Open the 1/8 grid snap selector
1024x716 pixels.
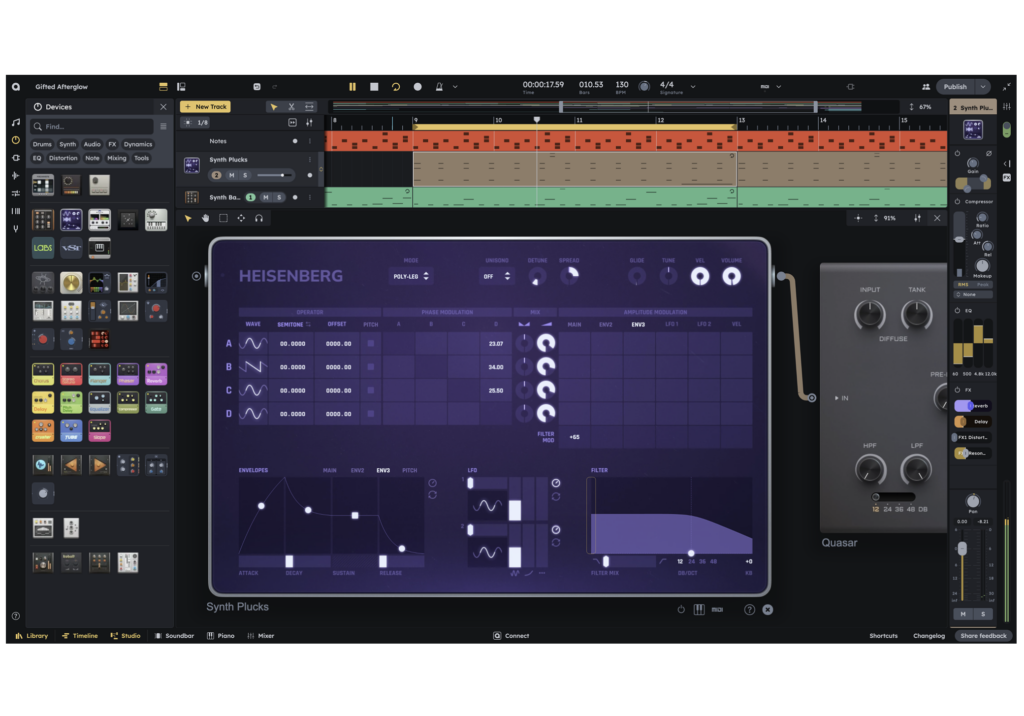click(197, 122)
